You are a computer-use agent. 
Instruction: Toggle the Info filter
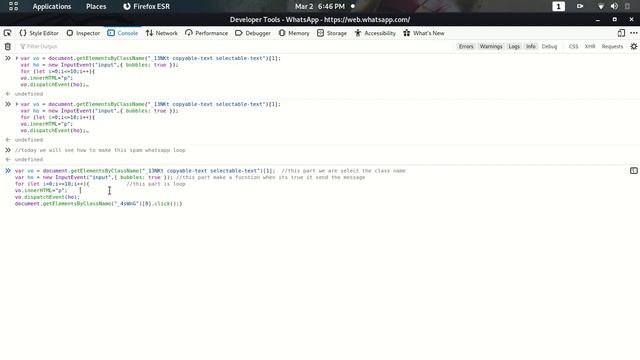(x=531, y=47)
